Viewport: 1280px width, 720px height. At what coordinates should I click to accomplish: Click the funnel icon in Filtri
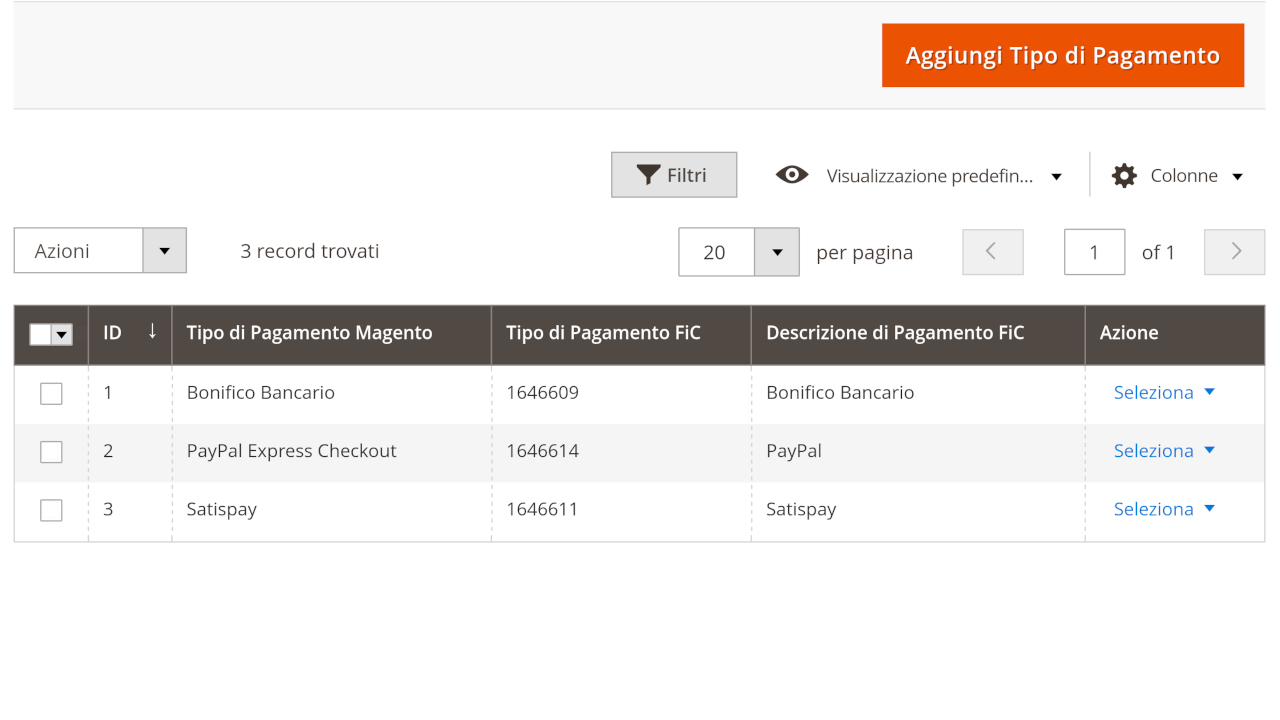pyautogui.click(x=648, y=175)
